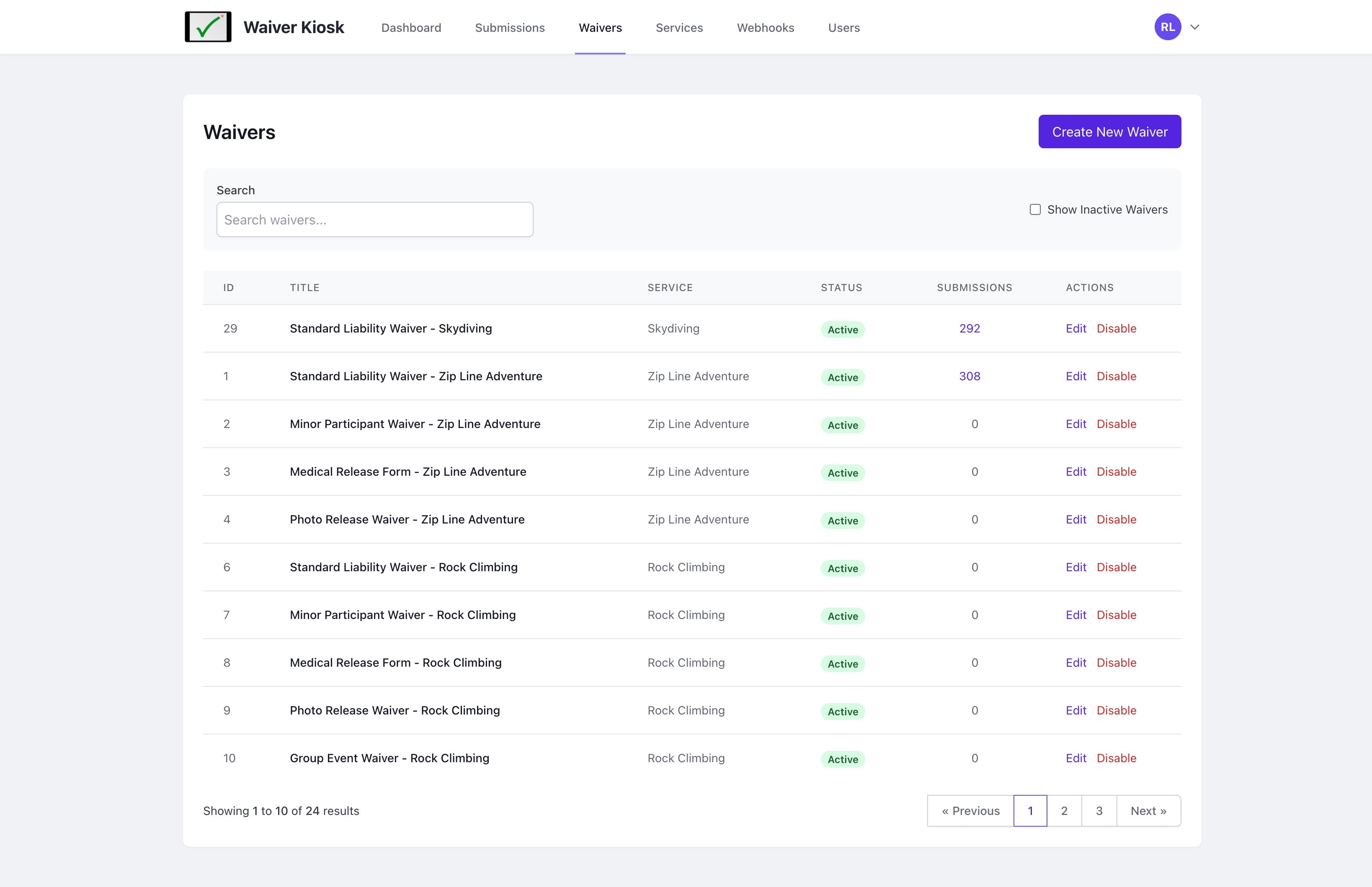Open the 308 submissions link
This screenshot has height=887, width=1372.
(x=970, y=376)
